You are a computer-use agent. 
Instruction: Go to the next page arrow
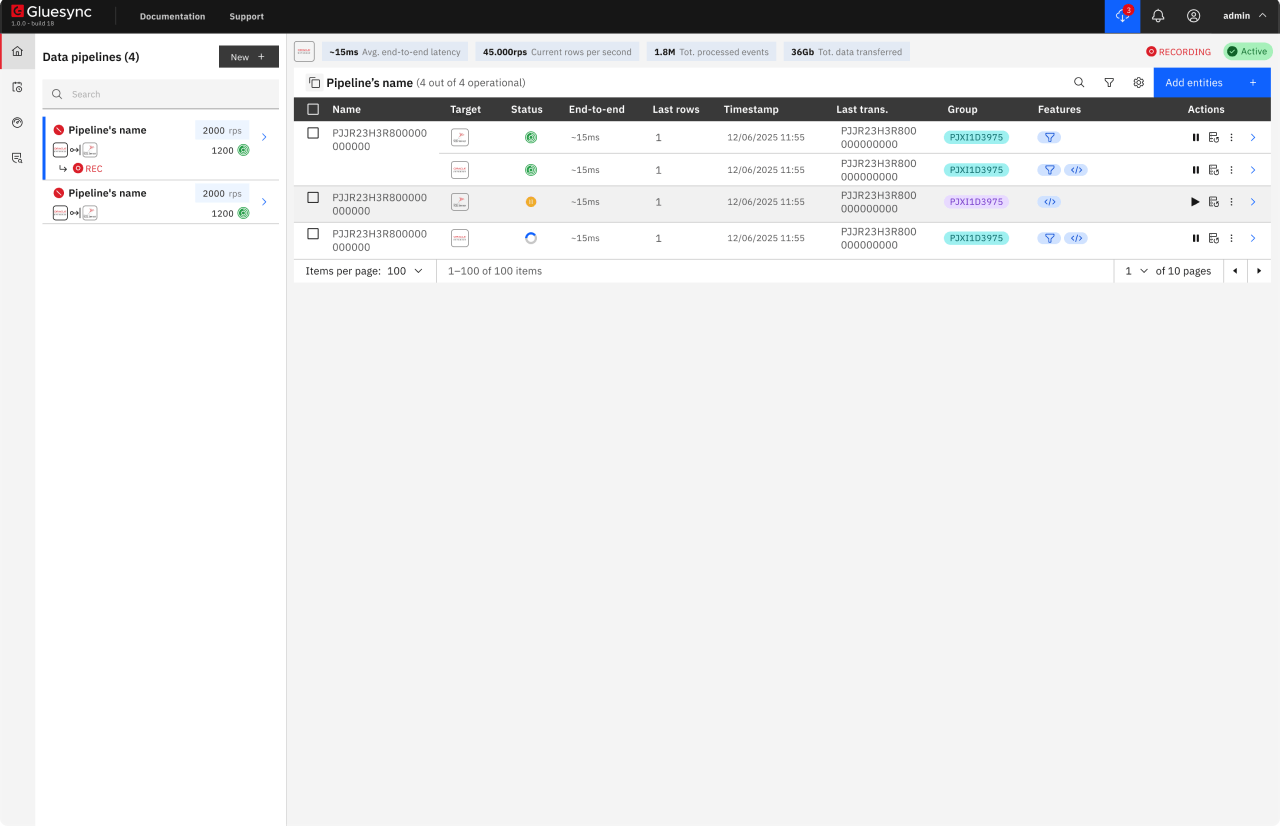click(1259, 271)
